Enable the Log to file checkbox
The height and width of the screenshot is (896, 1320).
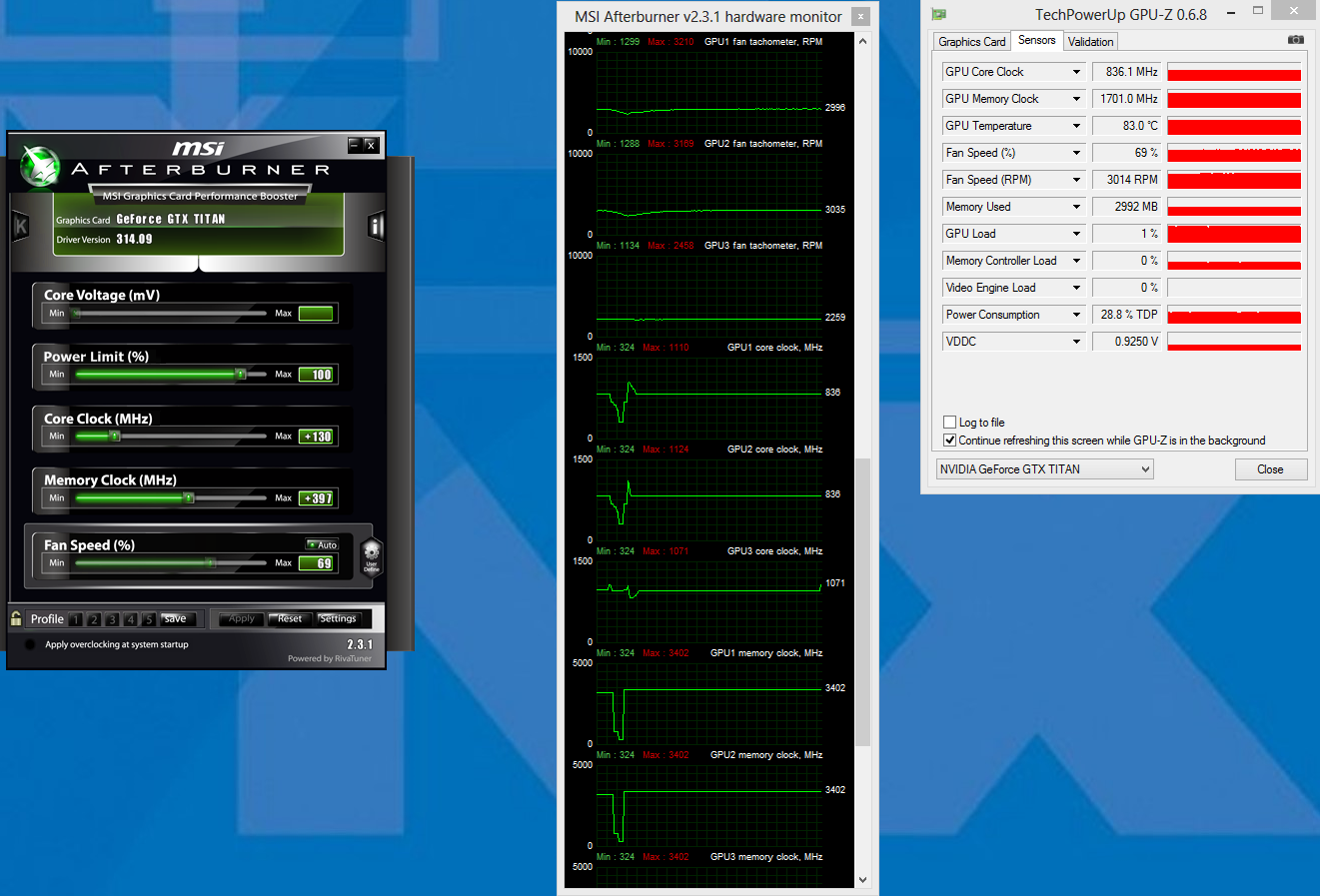[949, 423]
